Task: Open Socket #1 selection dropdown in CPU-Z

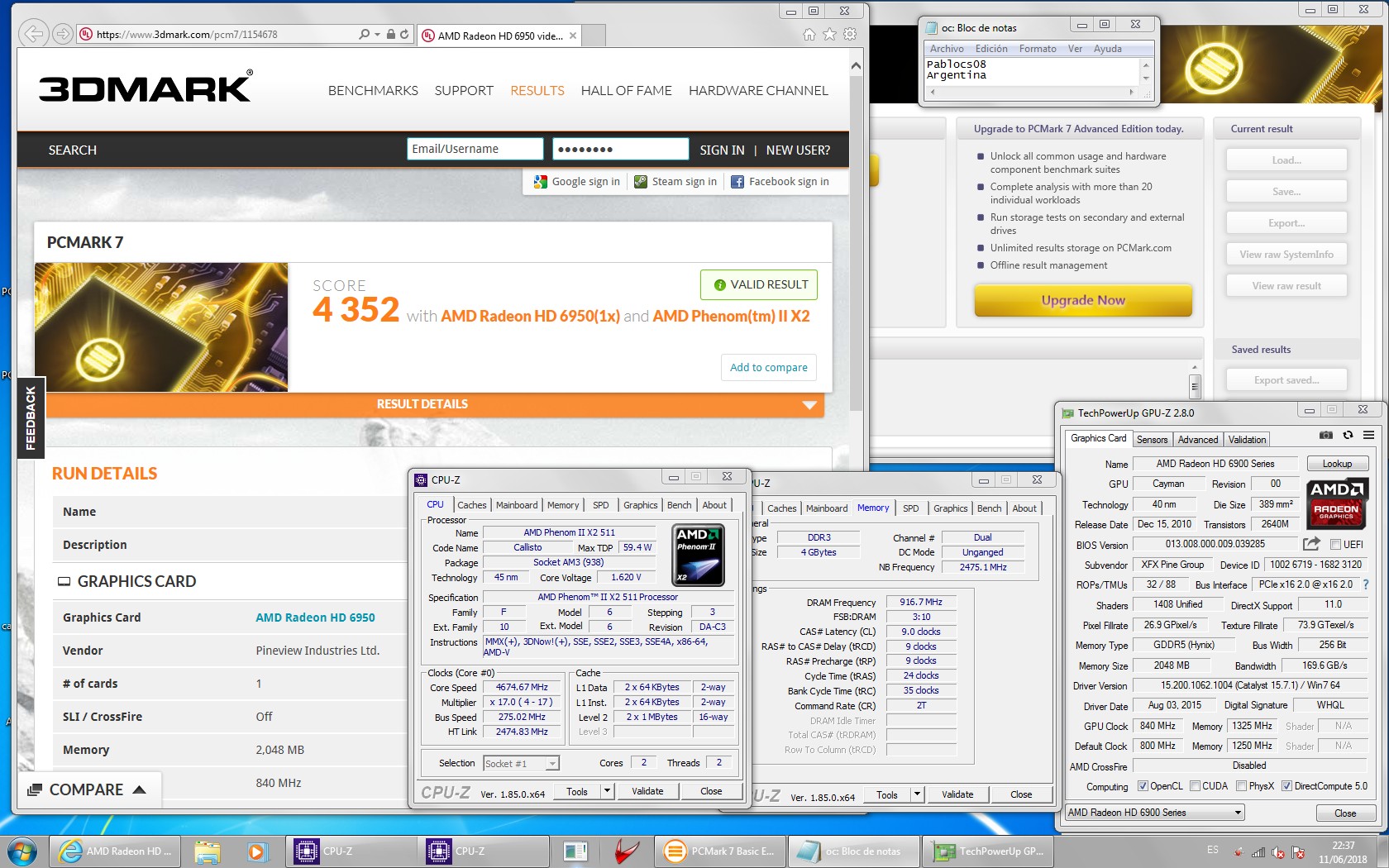Action: (521, 763)
